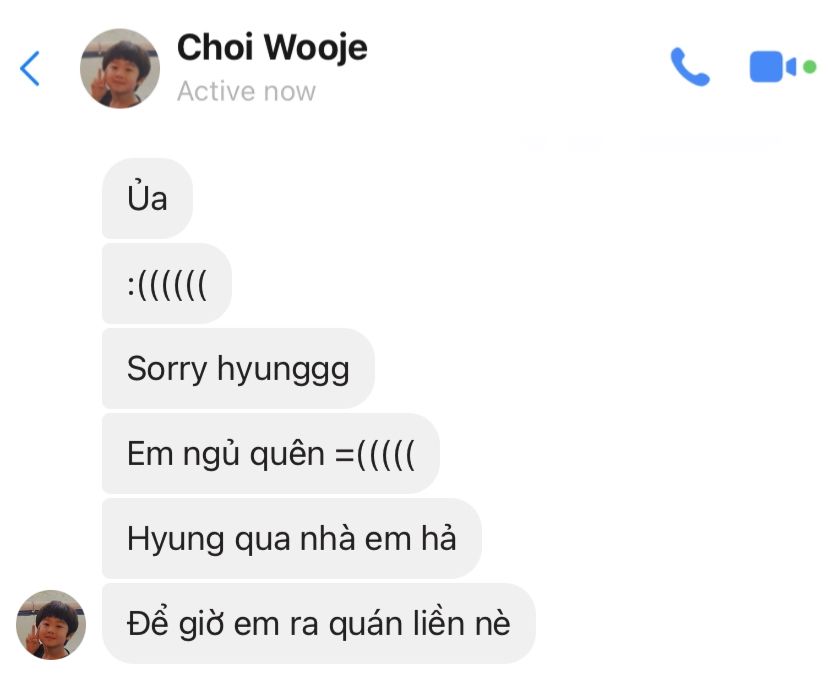
Task: Select the ':((((((' message bubble
Action: click(x=167, y=284)
